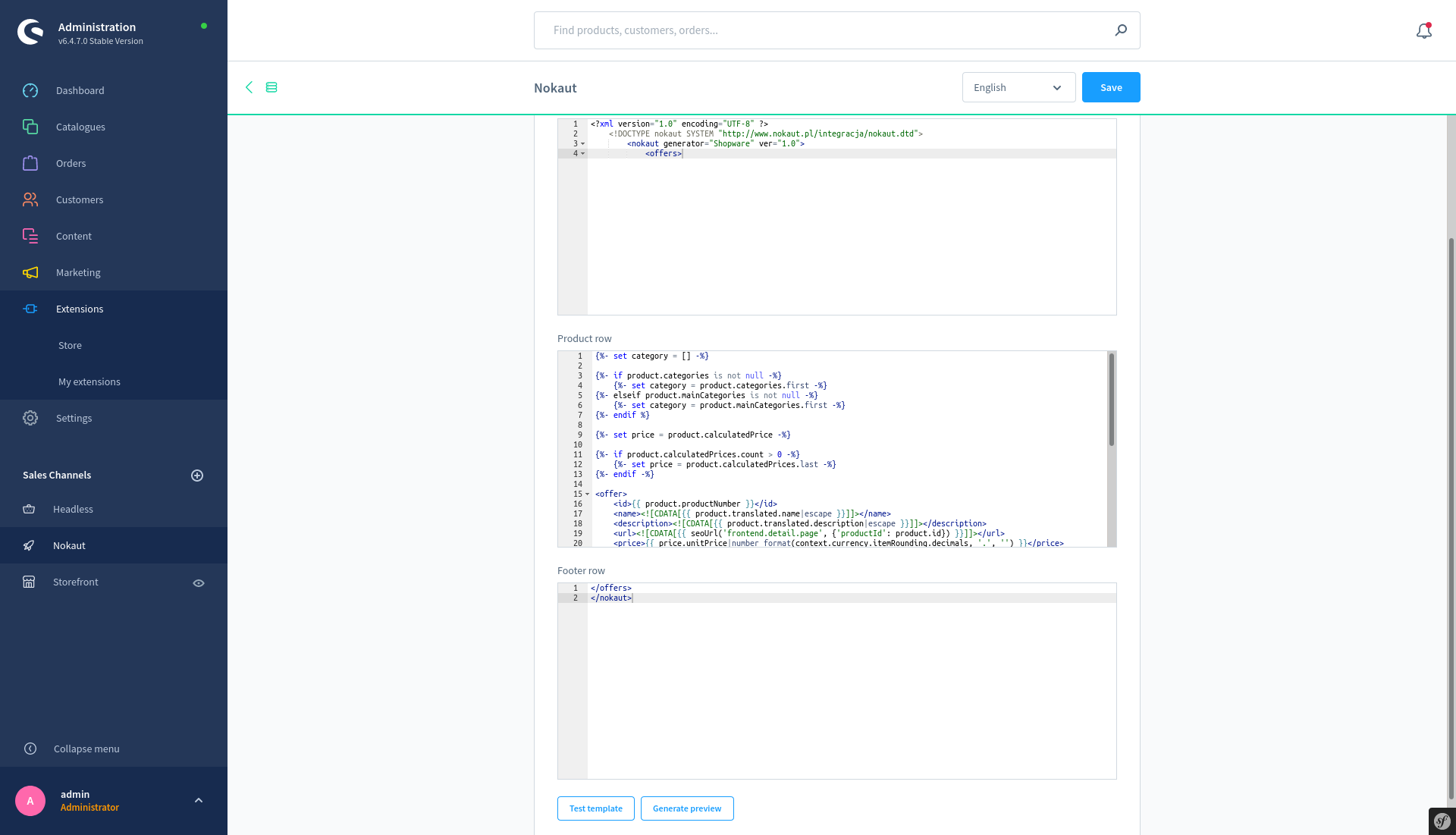Viewport: 1456px width, 835px height.
Task: Click the Content layout icon
Action: [x=30, y=236]
